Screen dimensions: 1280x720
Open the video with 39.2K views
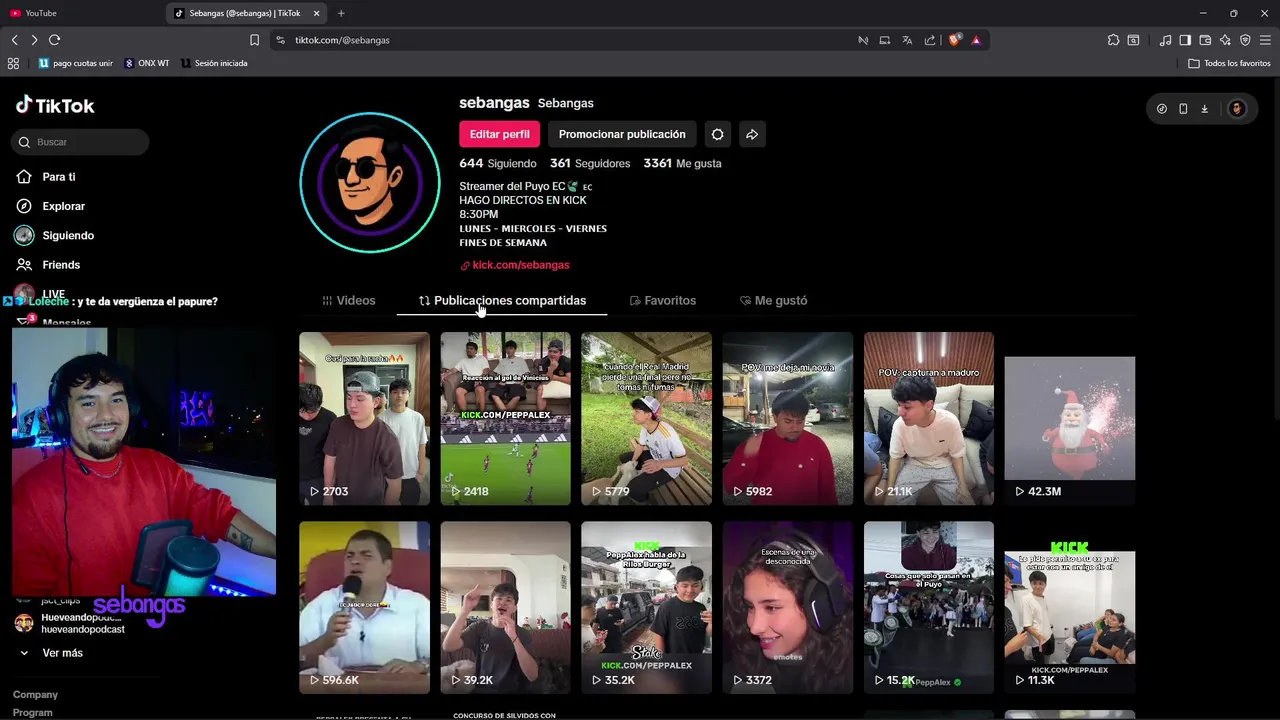505,607
